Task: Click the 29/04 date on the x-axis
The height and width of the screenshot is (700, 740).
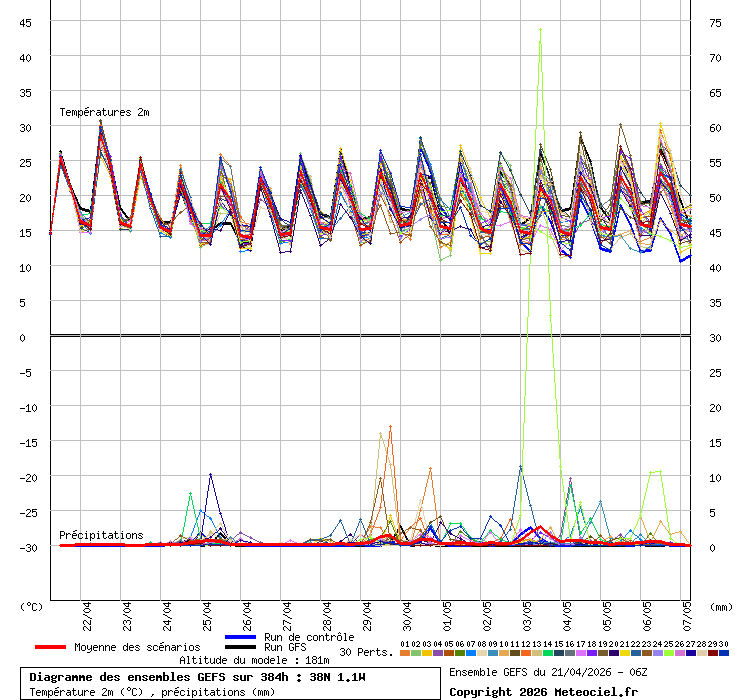Action: (x=367, y=612)
